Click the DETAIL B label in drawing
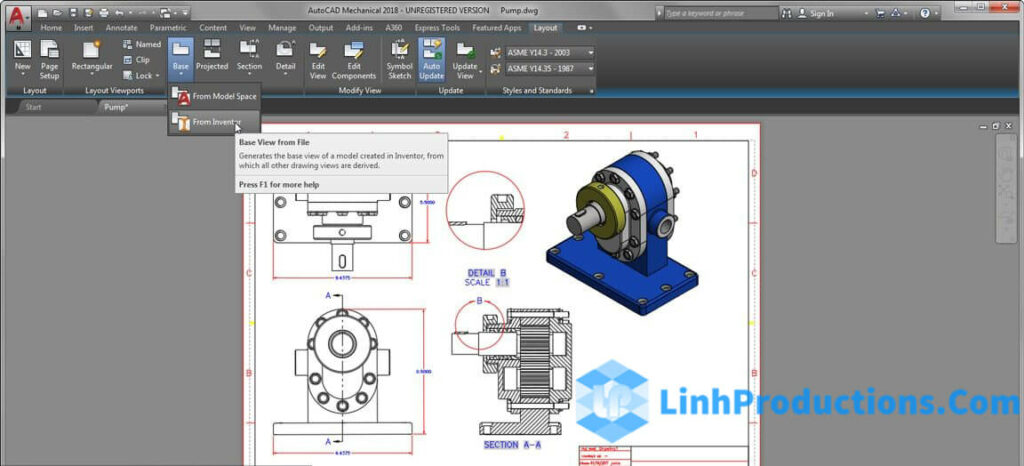Image resolution: width=1024 pixels, height=466 pixels. [487, 273]
